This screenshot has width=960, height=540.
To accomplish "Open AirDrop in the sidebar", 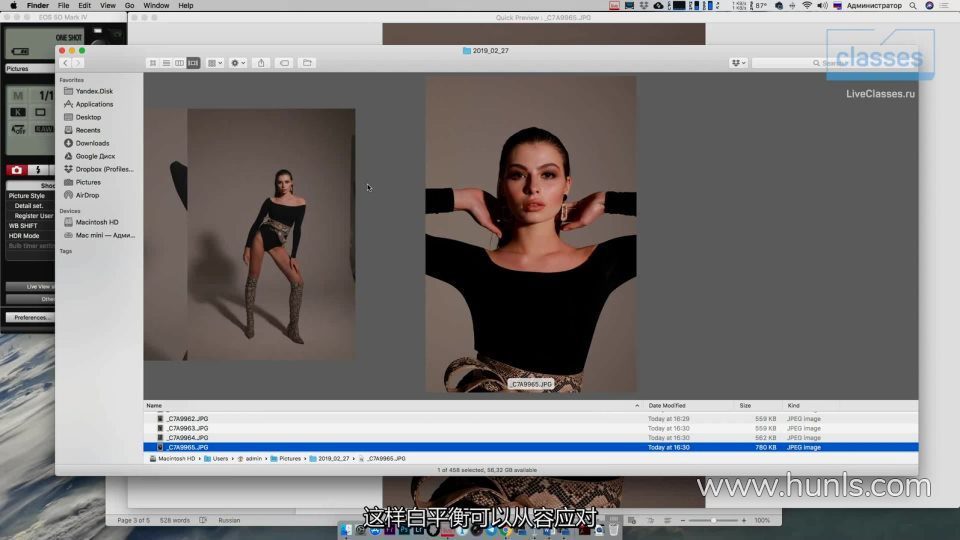I will point(87,195).
